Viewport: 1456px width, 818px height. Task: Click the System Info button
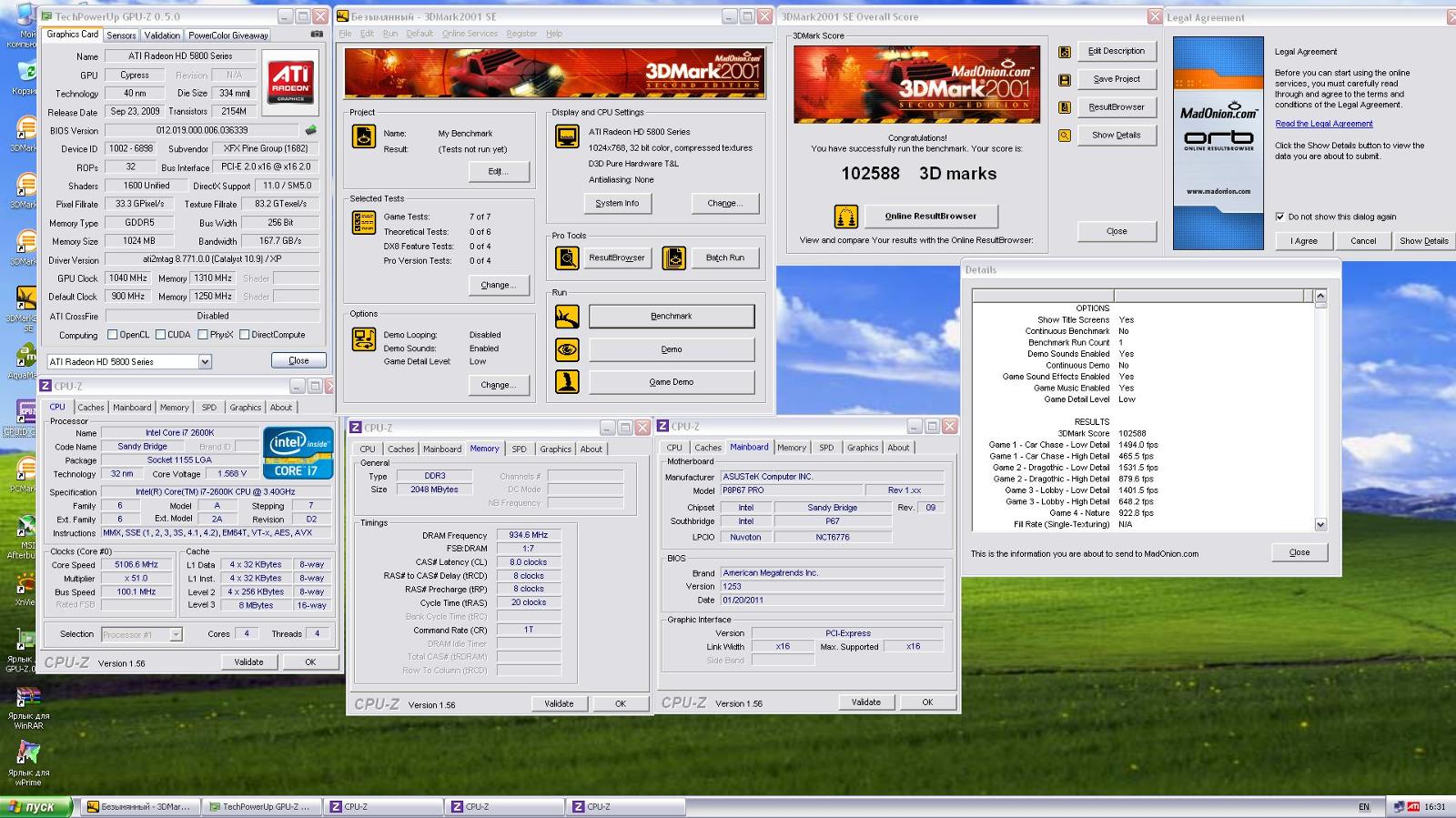pos(617,204)
